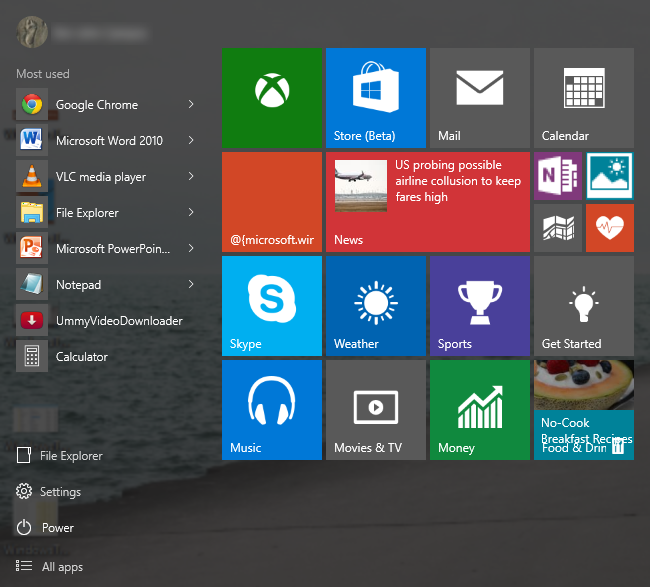Open the Store (Beta) tile

(376, 98)
